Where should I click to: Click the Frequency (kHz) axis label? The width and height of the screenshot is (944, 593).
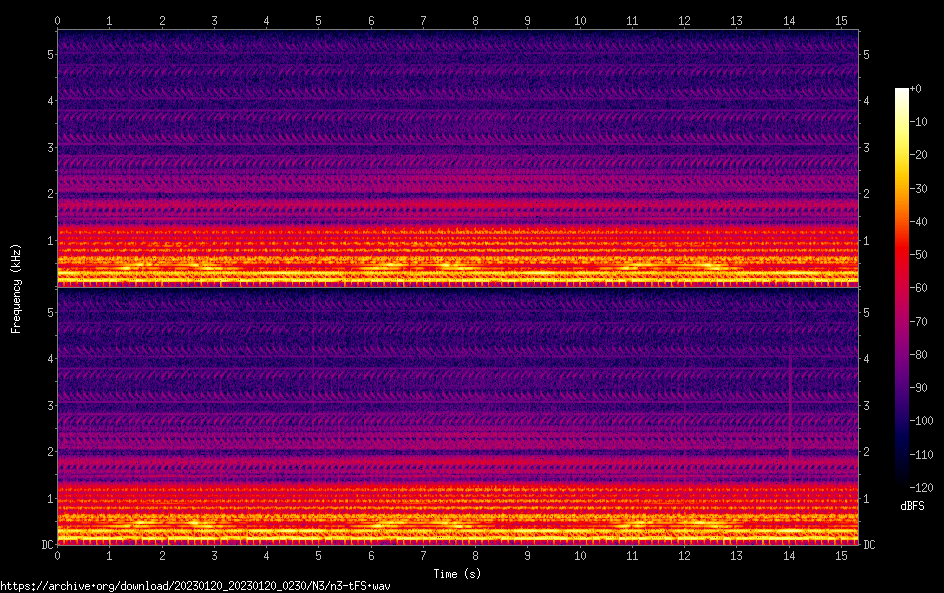point(16,287)
